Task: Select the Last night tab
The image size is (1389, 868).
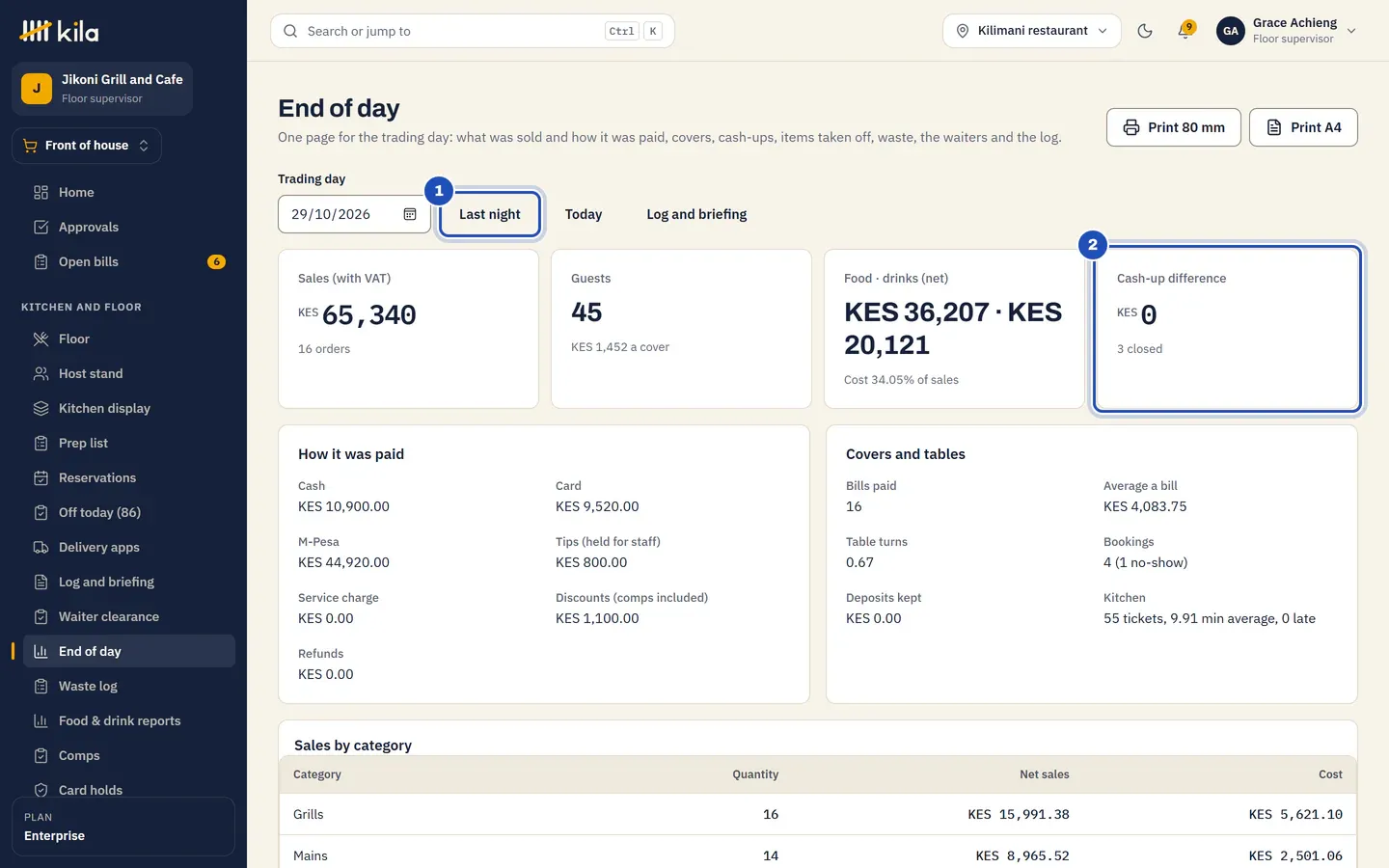Action: click(x=490, y=214)
